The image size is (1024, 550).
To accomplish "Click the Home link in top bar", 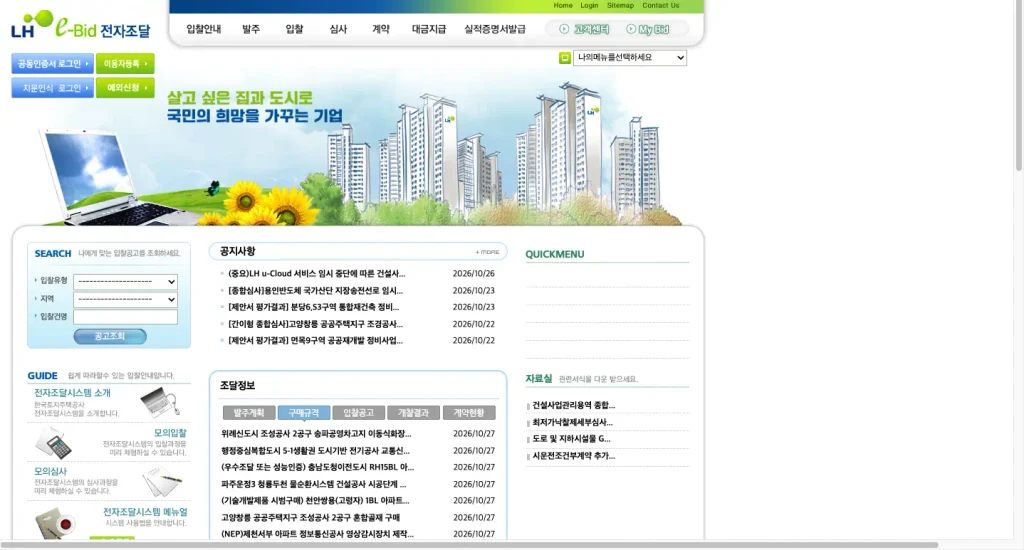I will (x=563, y=5).
